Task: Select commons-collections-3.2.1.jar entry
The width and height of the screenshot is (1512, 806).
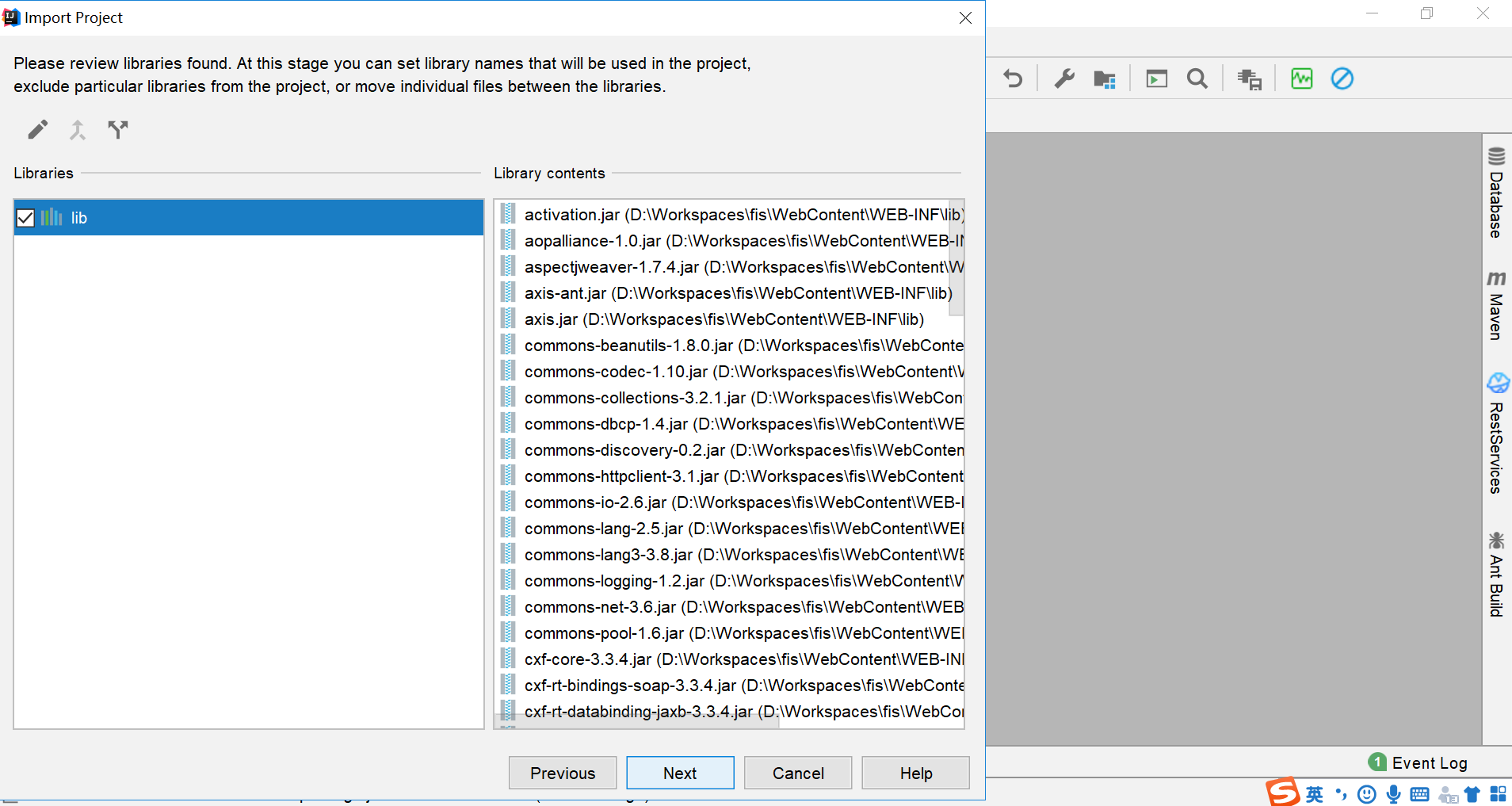Action: click(x=731, y=398)
